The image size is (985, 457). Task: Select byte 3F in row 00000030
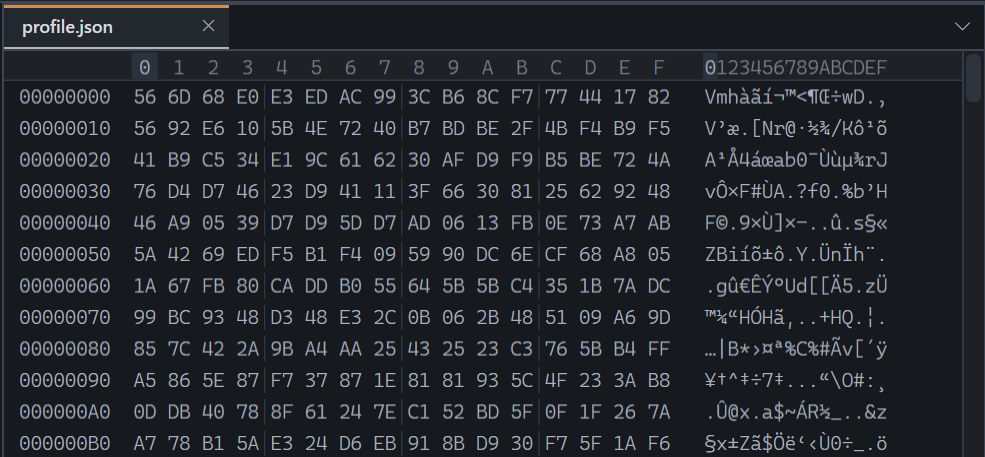(x=418, y=192)
